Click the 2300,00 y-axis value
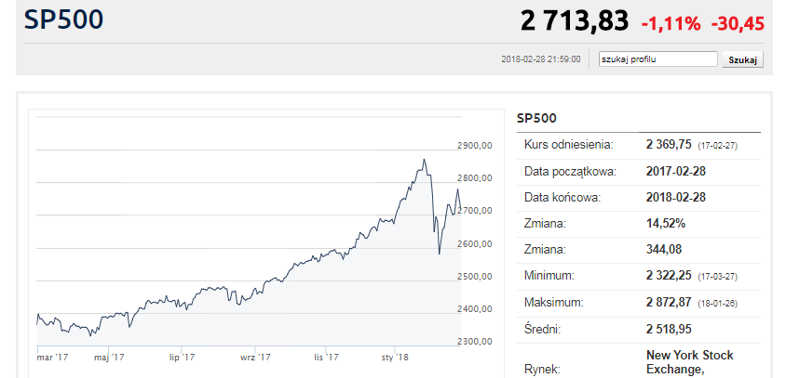The height and width of the screenshot is (378, 786). pyautogui.click(x=475, y=342)
